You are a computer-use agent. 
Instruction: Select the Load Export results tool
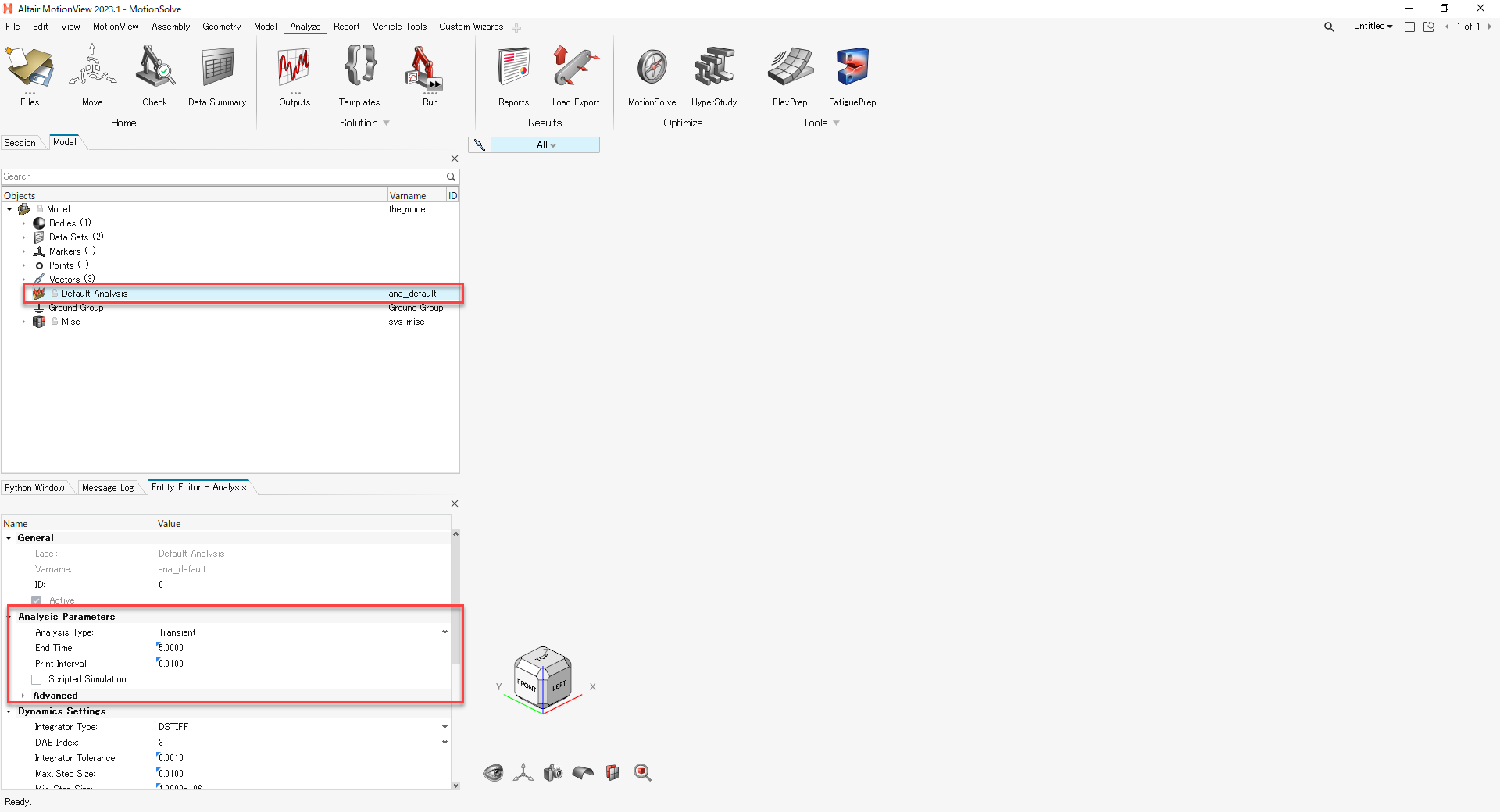tap(576, 76)
